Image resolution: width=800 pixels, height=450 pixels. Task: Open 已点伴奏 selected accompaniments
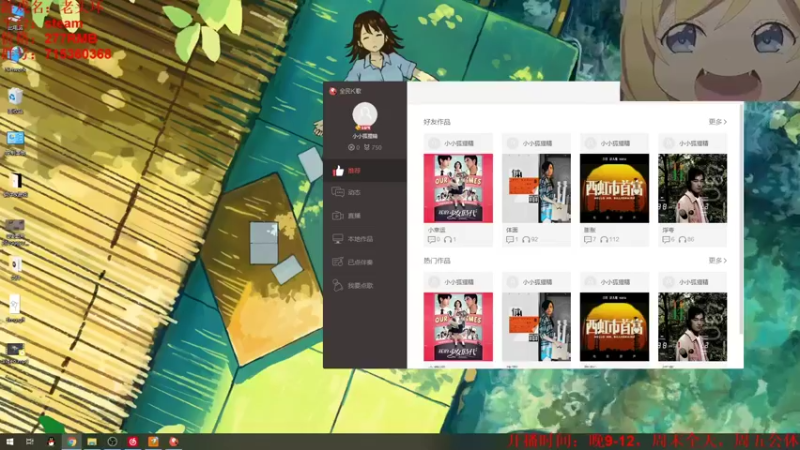[x=365, y=262]
